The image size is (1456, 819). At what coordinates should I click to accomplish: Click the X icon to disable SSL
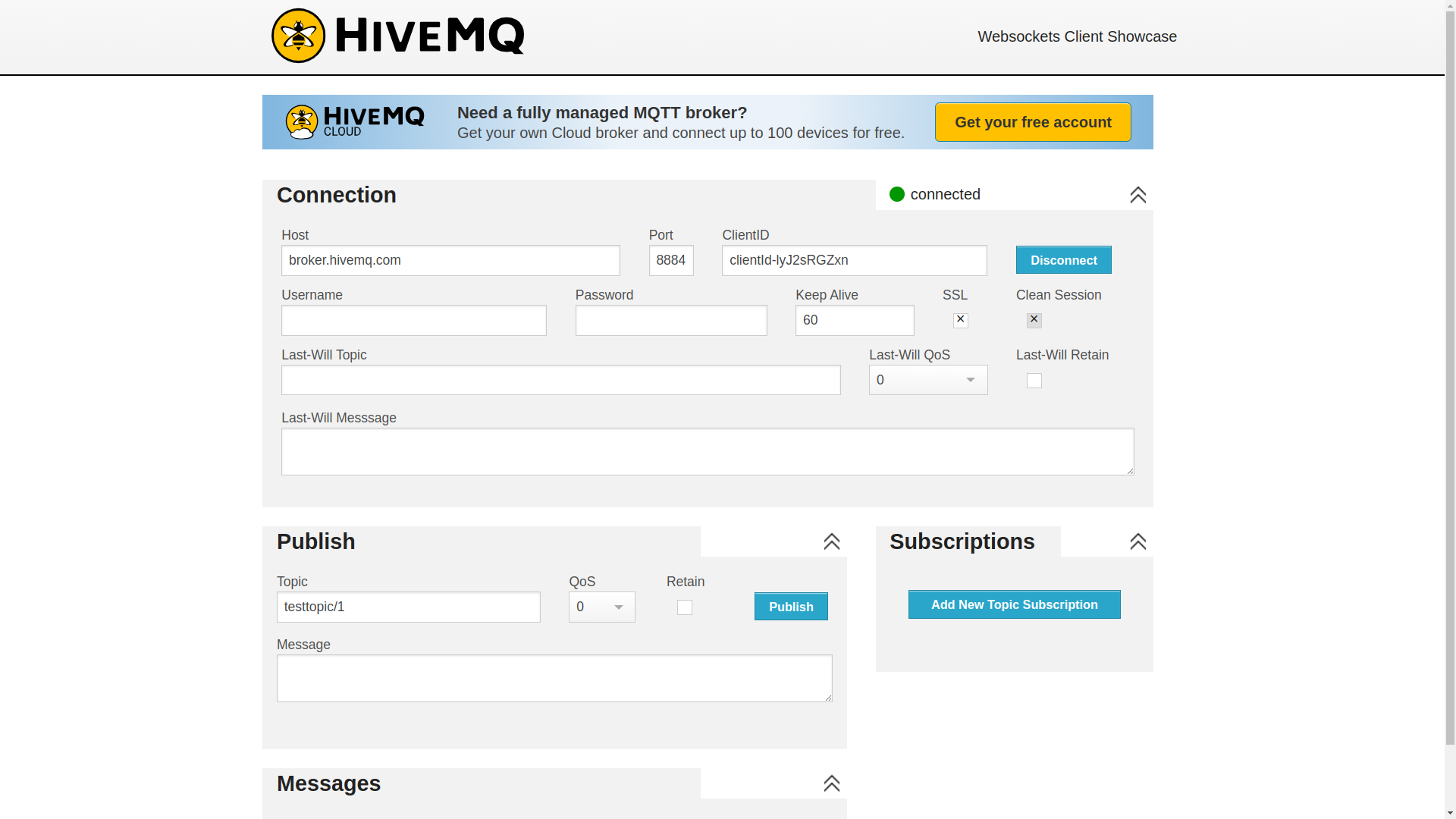[960, 319]
